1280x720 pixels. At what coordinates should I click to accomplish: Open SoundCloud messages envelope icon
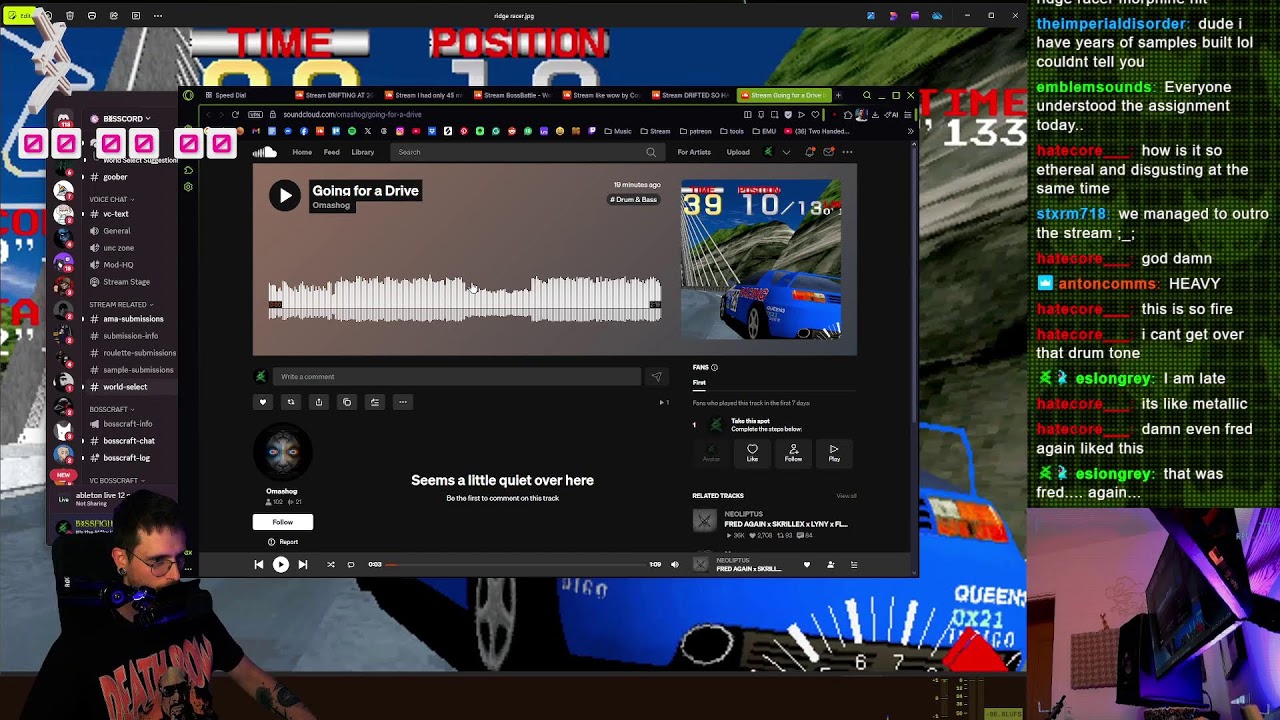[x=828, y=152]
